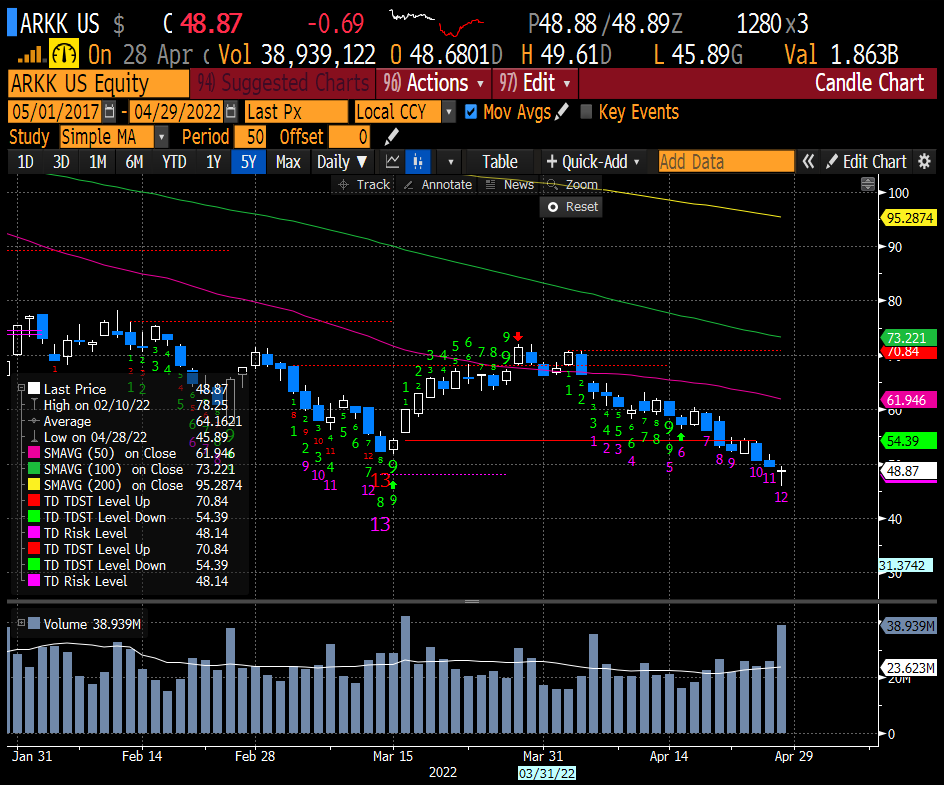The width and height of the screenshot is (944, 785).
Task: Activate the Zoom tool
Action: coord(572,185)
